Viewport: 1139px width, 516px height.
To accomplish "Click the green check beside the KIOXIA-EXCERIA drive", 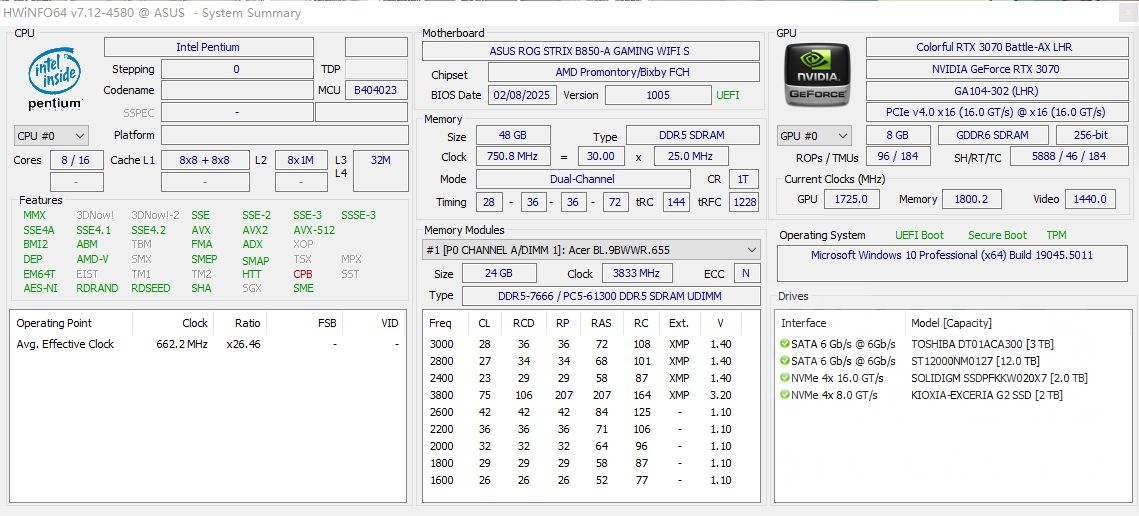I will point(785,395).
